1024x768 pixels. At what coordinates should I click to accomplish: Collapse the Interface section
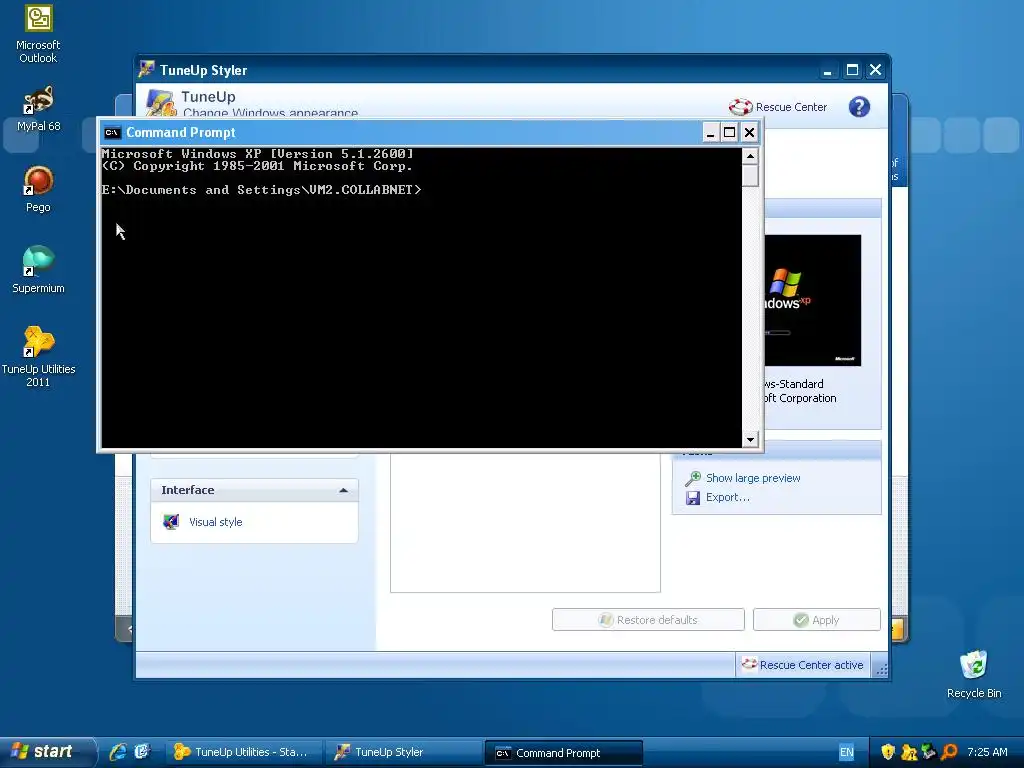point(344,490)
